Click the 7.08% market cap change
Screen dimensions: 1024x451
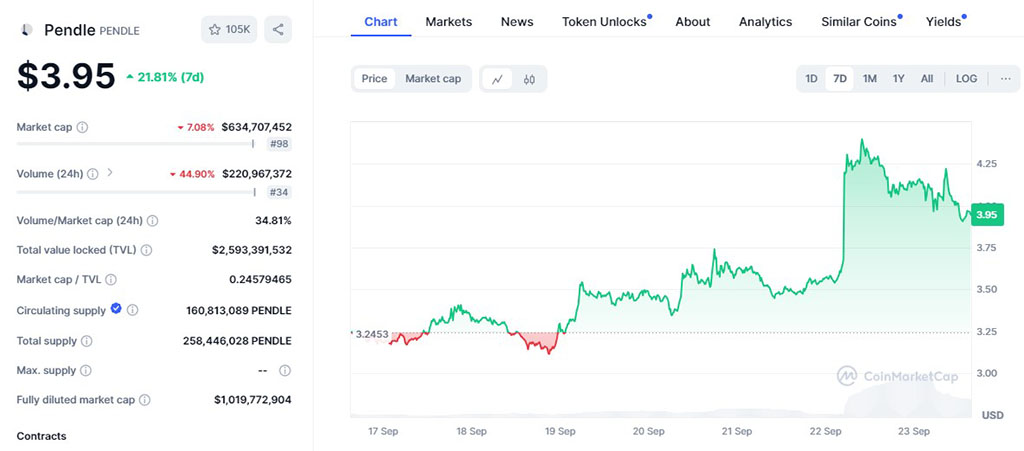coord(196,127)
